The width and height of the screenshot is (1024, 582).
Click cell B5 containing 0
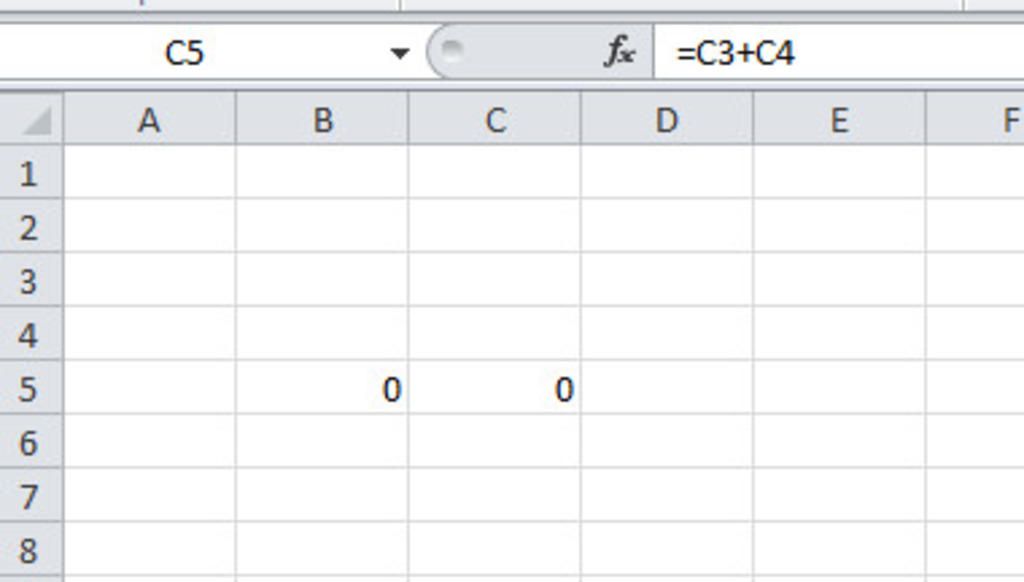[322, 389]
